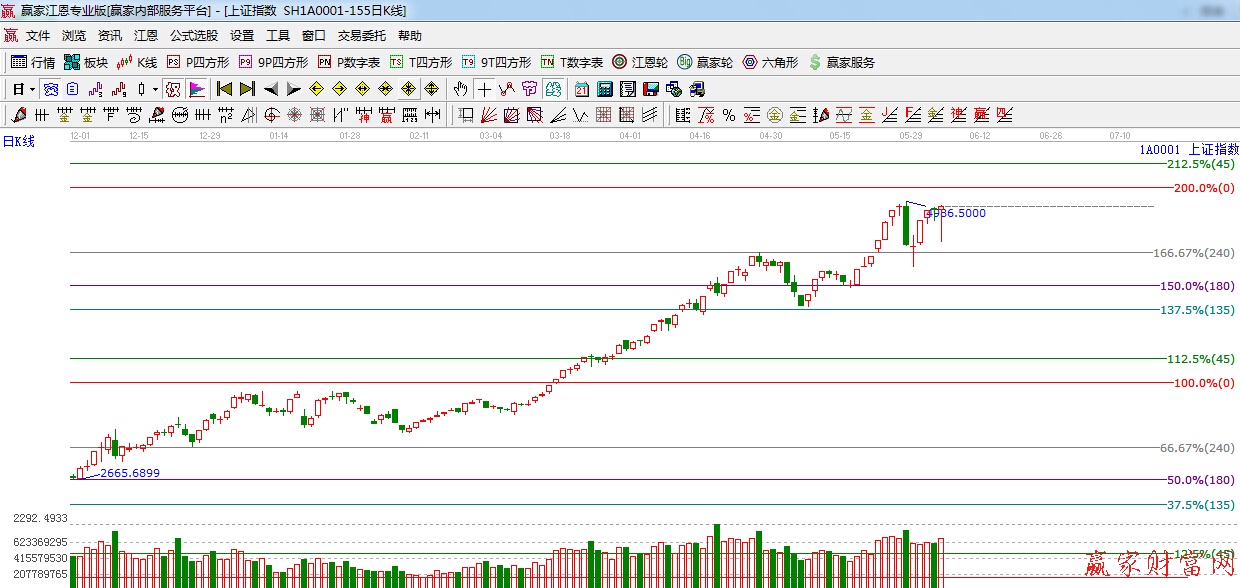Image resolution: width=1240 pixels, height=588 pixels.
Task: Toggle the all-directions expand diamond button
Action: point(431,89)
